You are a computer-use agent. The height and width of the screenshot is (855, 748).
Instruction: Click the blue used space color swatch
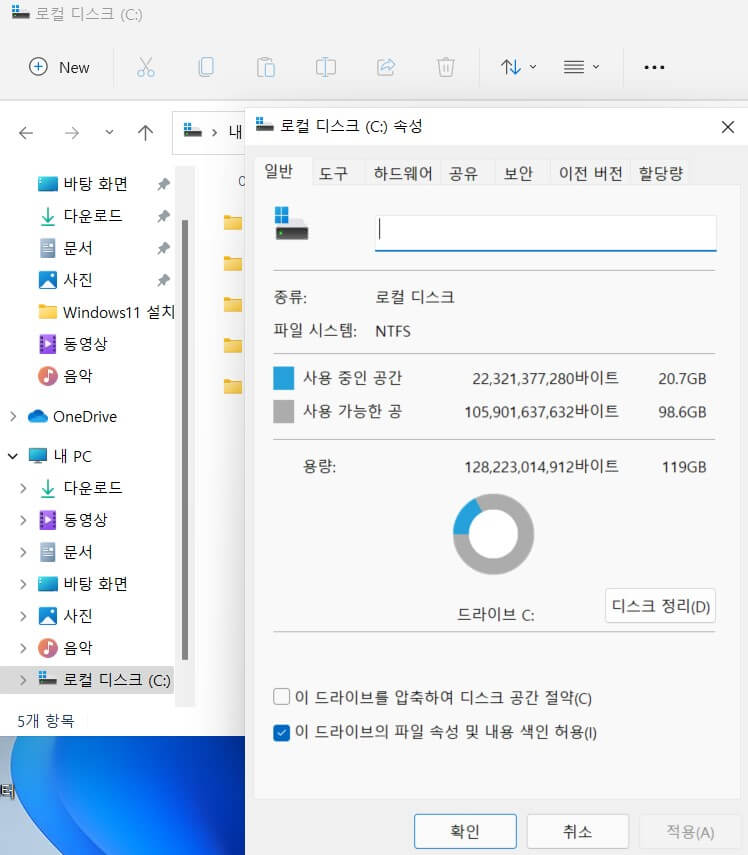(283, 378)
